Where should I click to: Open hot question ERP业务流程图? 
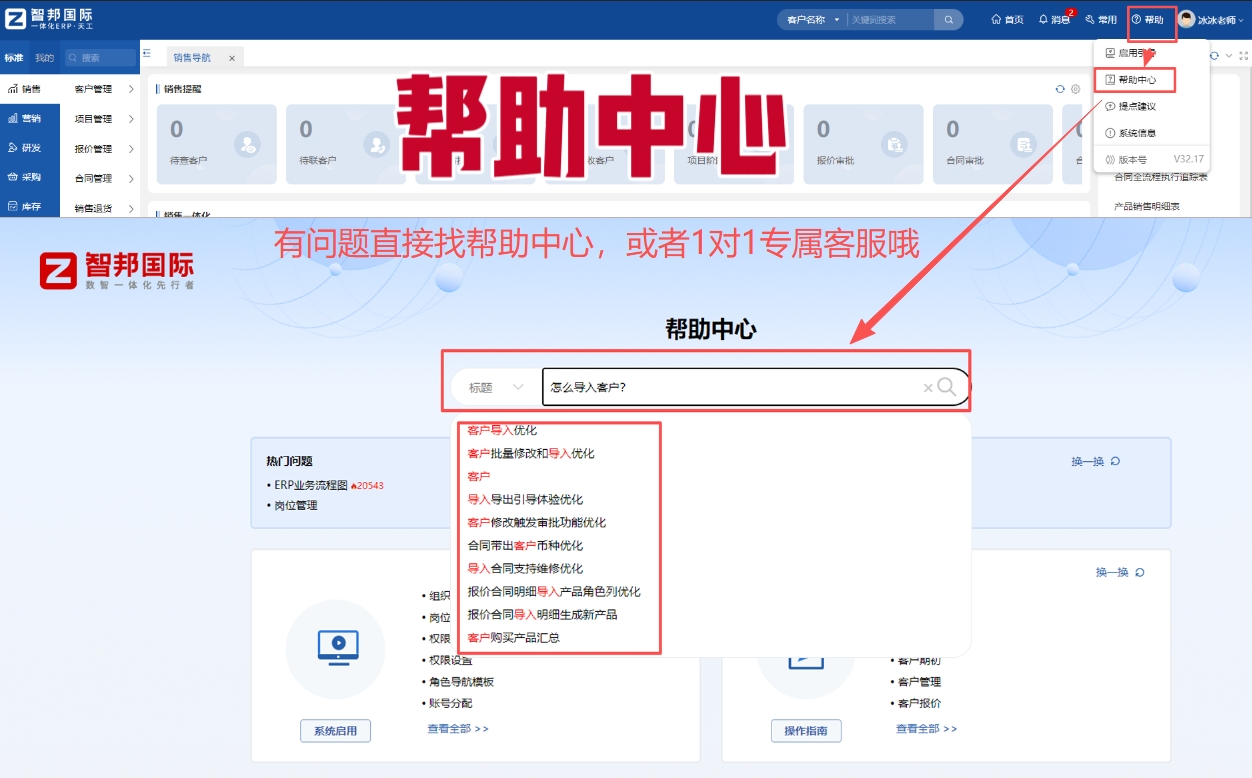[311, 485]
